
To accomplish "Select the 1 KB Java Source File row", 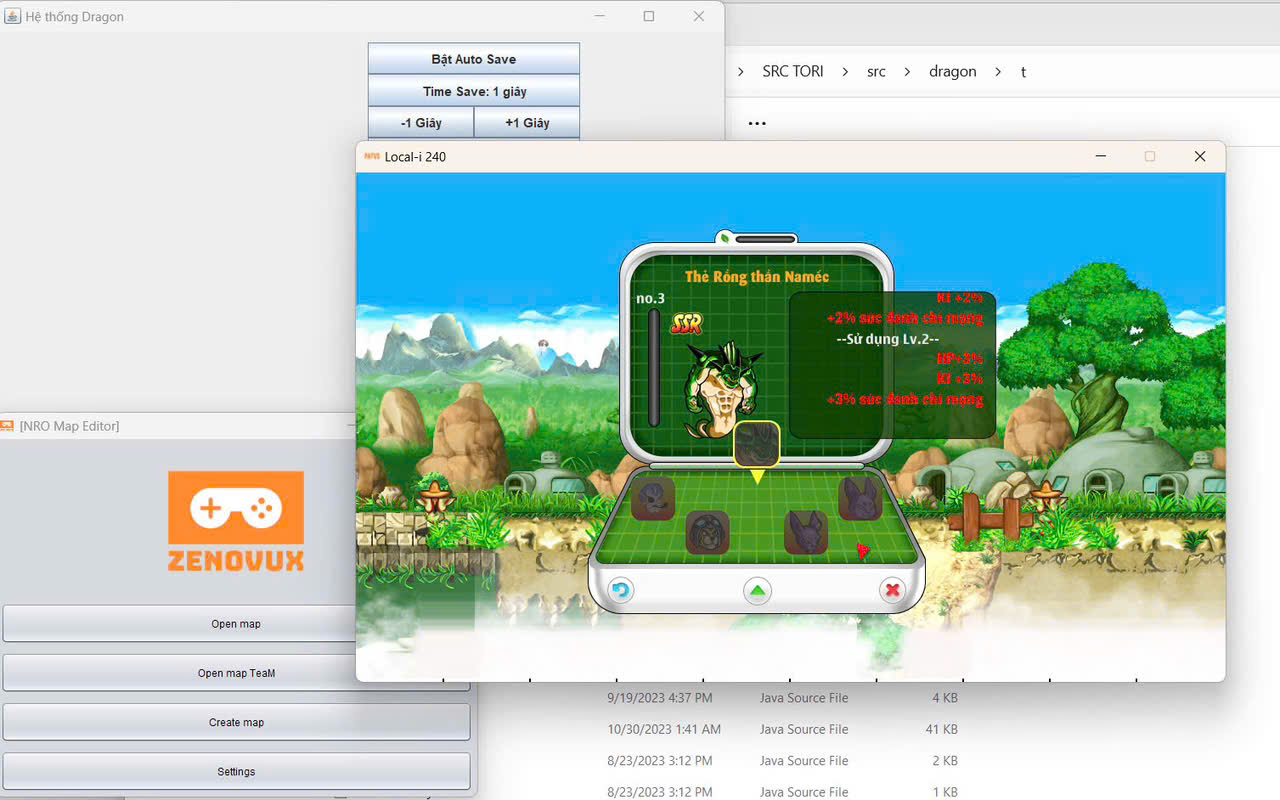I will click(783, 792).
